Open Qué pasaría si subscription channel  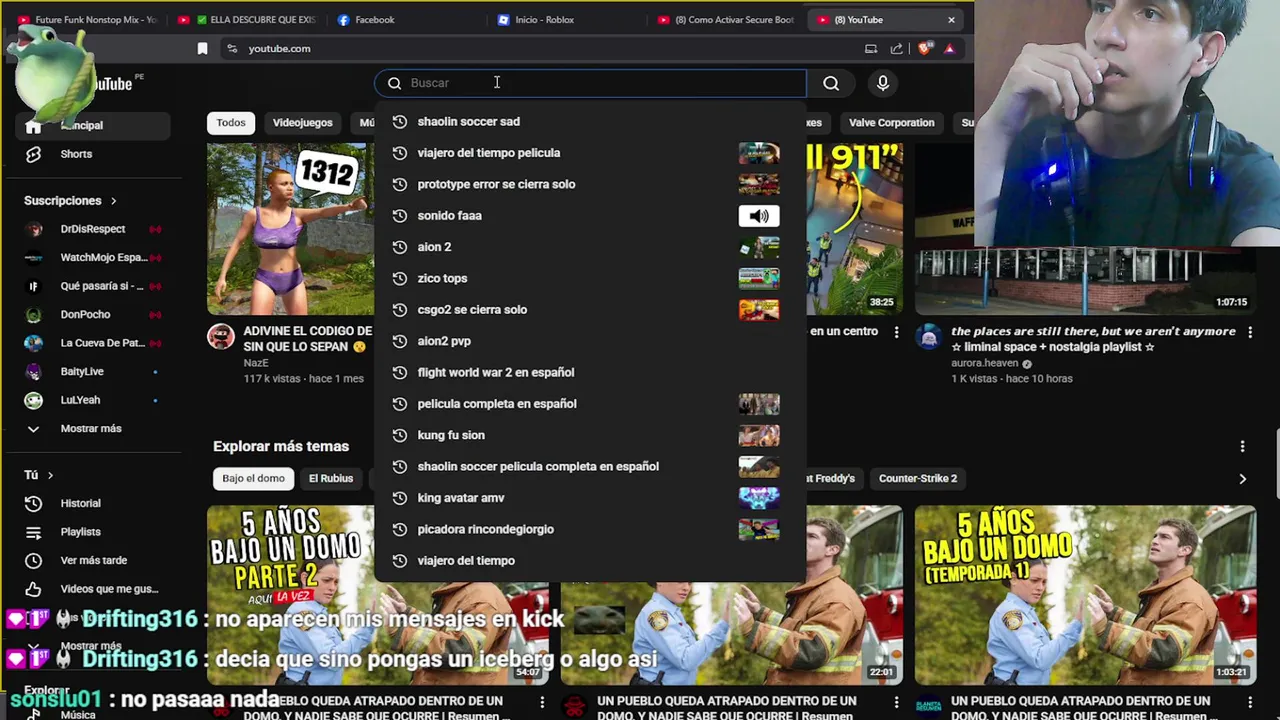click(x=90, y=286)
